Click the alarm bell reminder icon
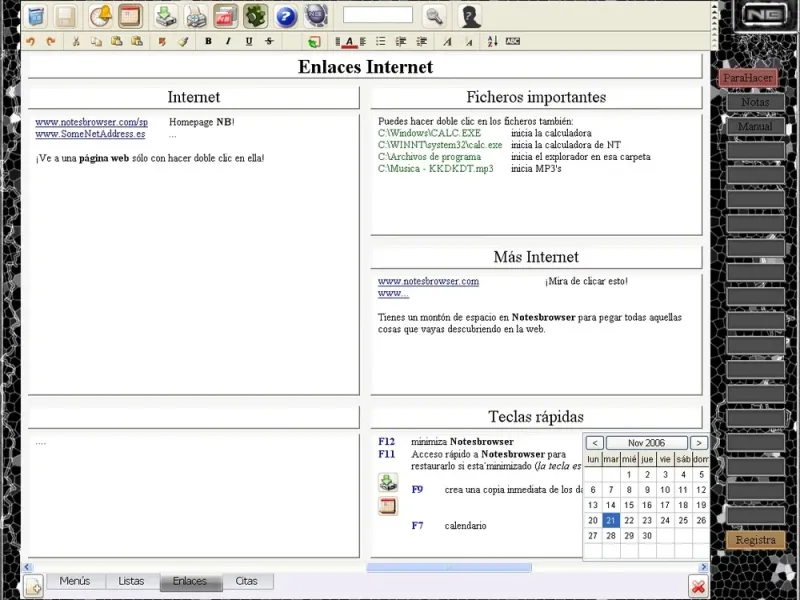 point(101,16)
